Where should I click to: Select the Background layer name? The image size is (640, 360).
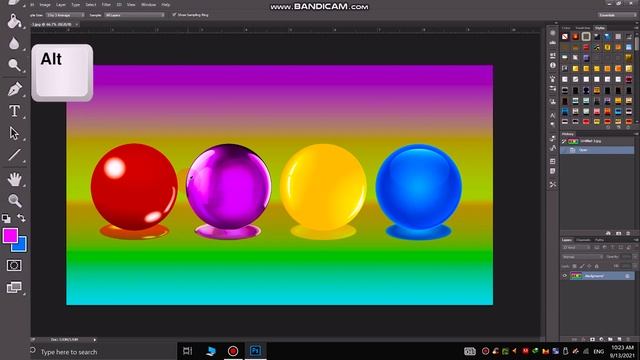594,276
